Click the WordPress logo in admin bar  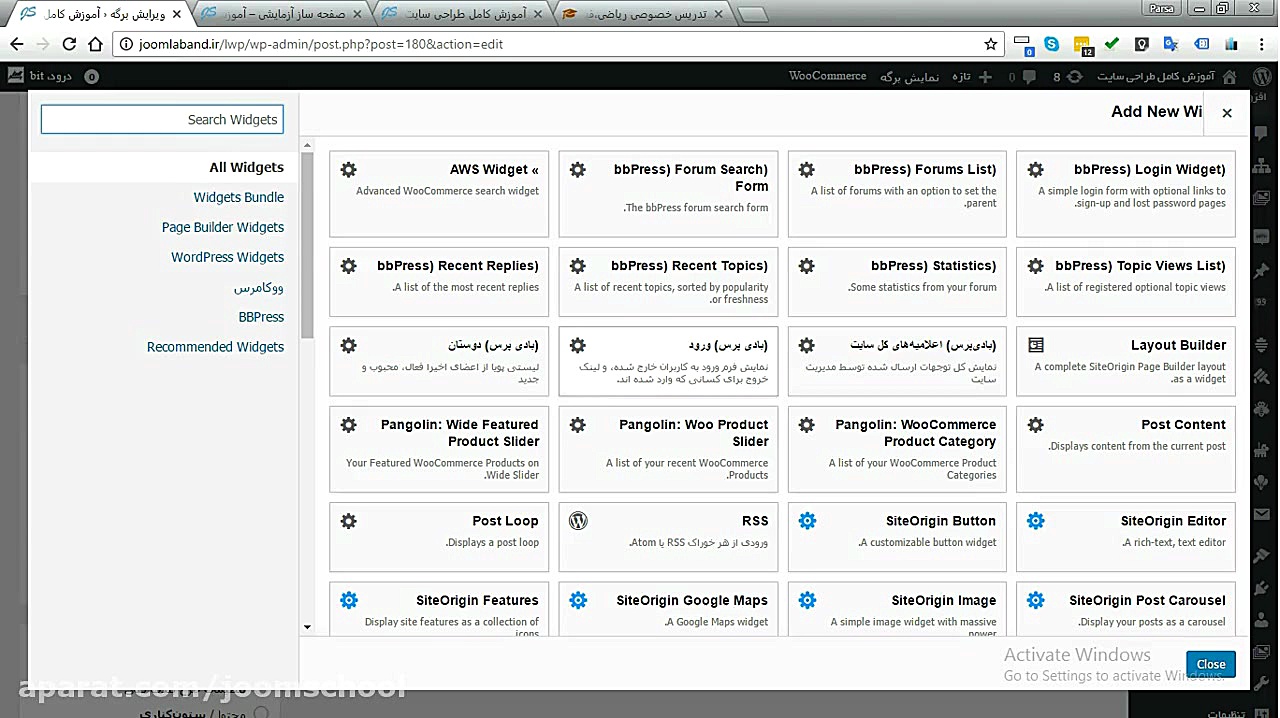tap(1261, 76)
